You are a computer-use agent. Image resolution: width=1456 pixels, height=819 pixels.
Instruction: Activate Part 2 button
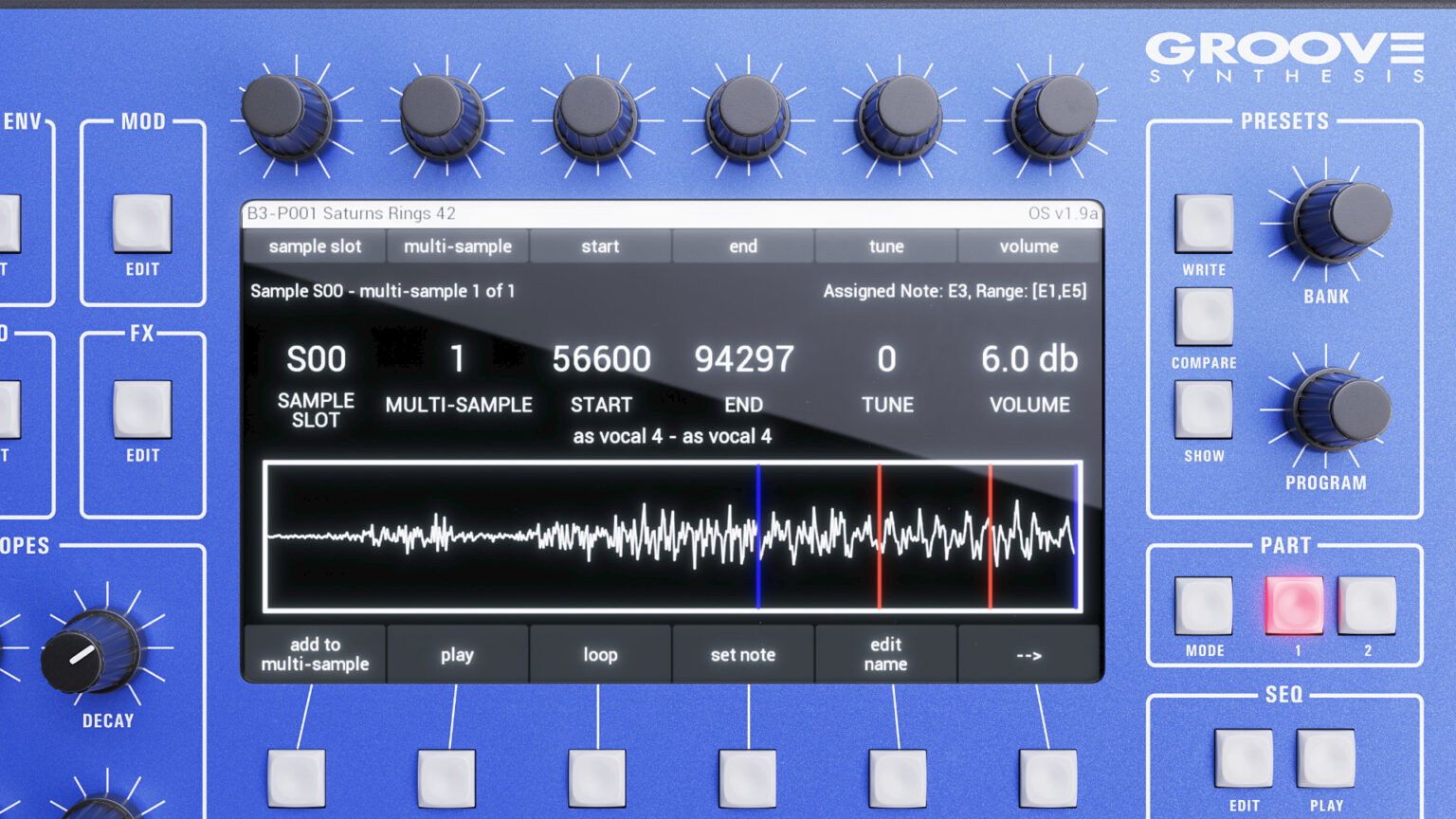pos(1368,605)
